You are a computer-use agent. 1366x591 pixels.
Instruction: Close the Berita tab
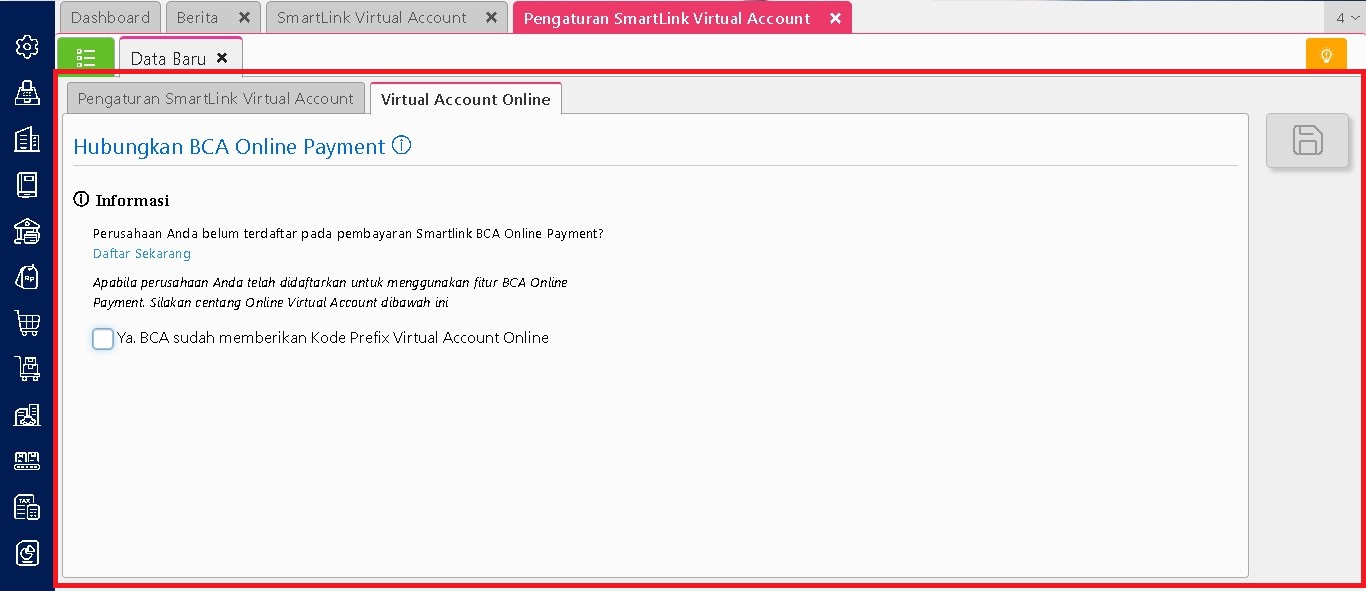tap(244, 18)
